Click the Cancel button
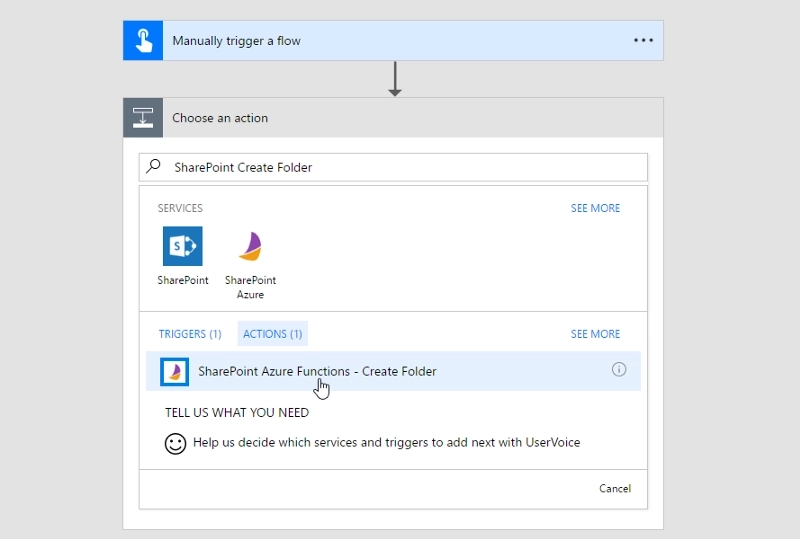This screenshot has height=539, width=800. pyautogui.click(x=615, y=488)
